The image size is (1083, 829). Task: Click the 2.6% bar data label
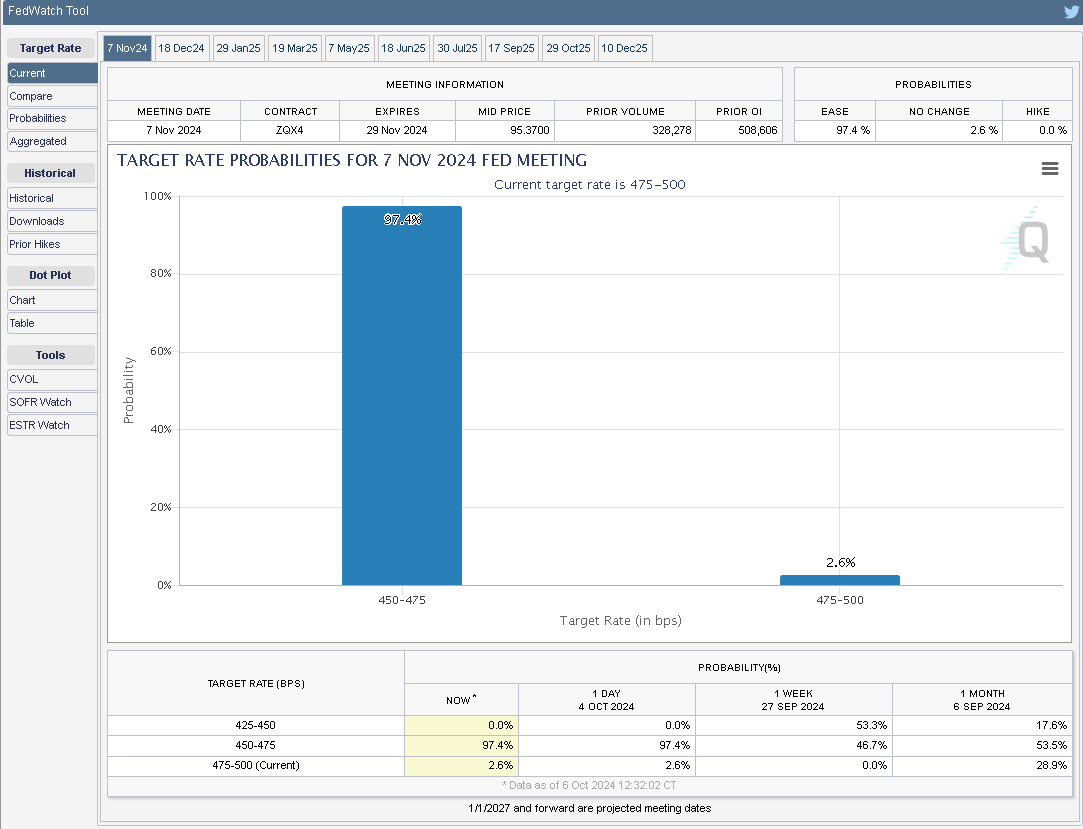coord(841,562)
